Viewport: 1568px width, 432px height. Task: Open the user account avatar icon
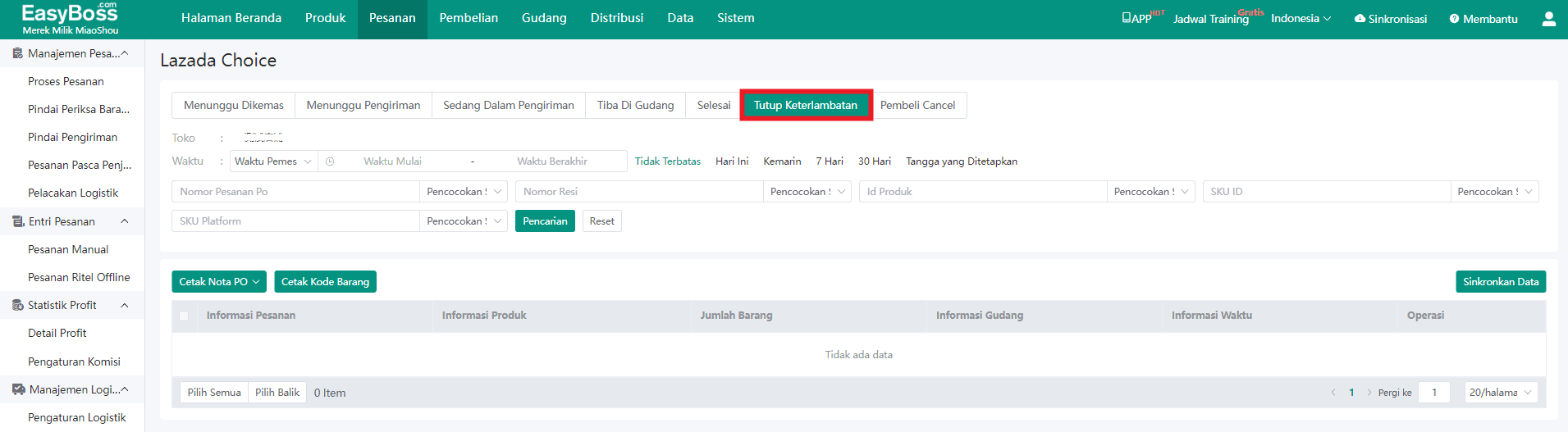pos(1548,19)
